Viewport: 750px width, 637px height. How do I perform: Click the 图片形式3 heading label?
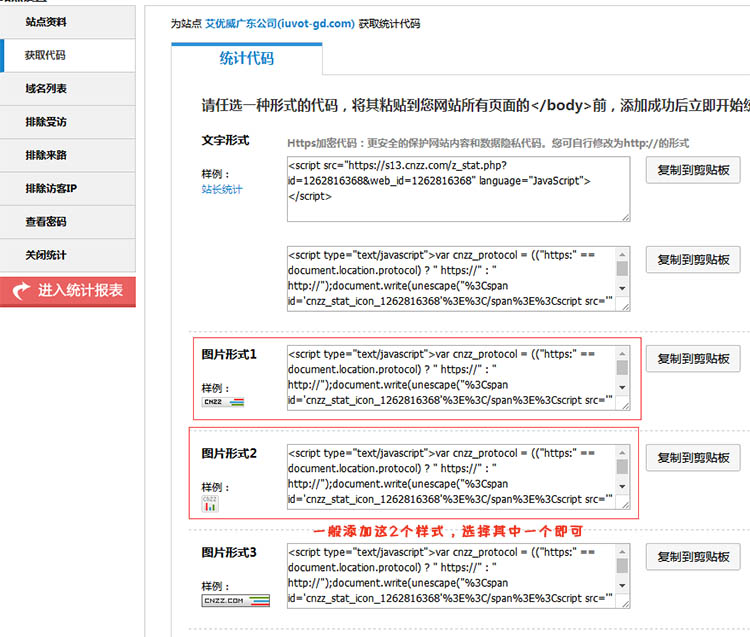tap(229, 552)
